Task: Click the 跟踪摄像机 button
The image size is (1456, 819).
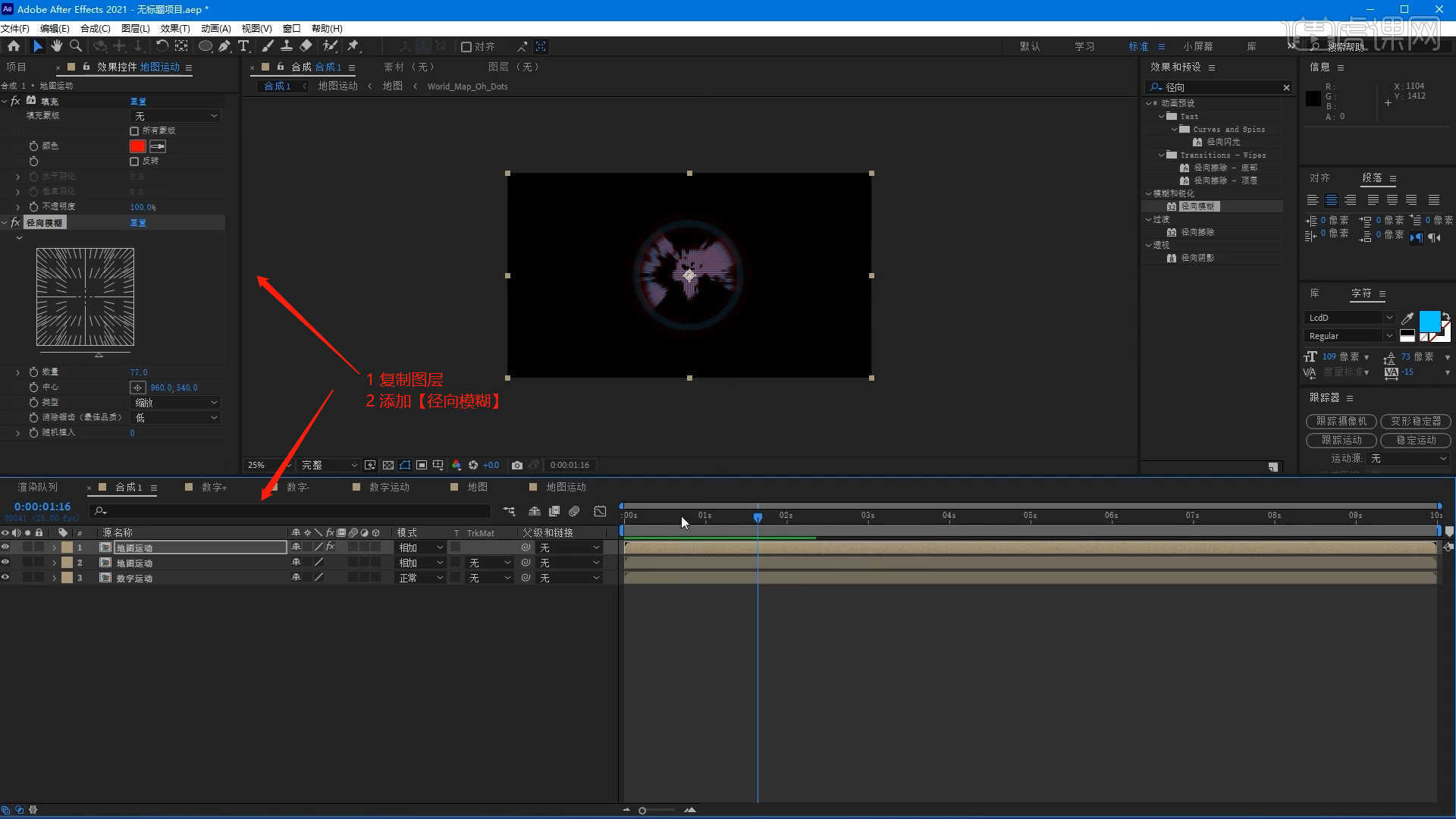Action: pos(1341,421)
